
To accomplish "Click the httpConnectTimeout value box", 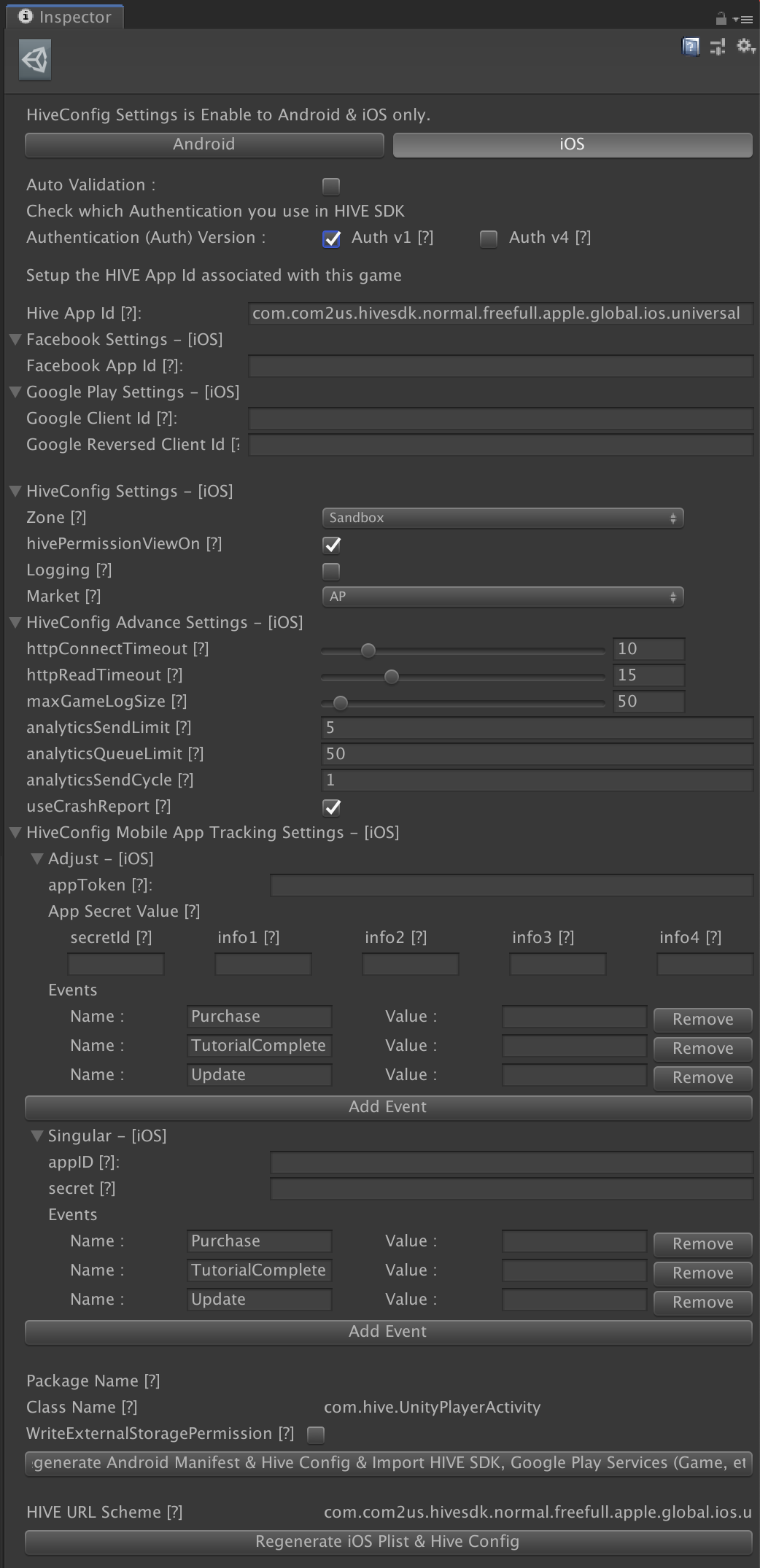I will click(x=649, y=649).
